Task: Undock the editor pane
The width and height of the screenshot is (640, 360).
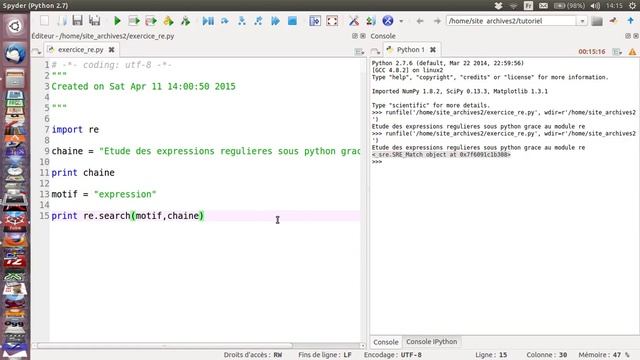Action: pos(355,36)
